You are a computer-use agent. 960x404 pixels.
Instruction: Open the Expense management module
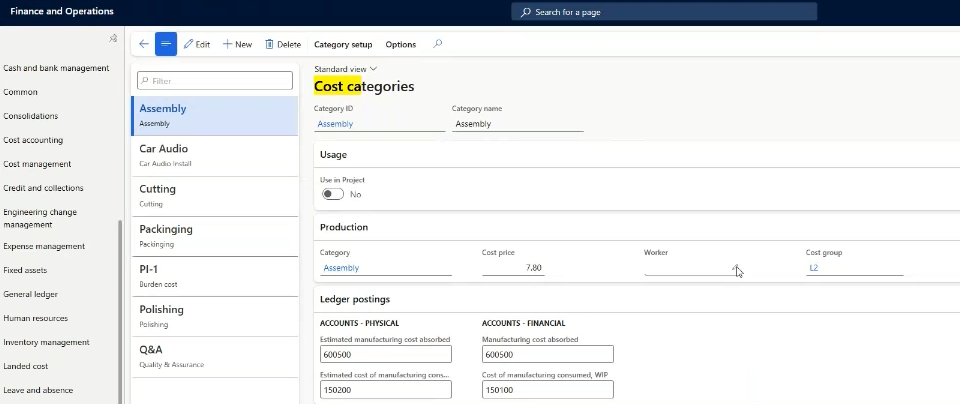(44, 246)
